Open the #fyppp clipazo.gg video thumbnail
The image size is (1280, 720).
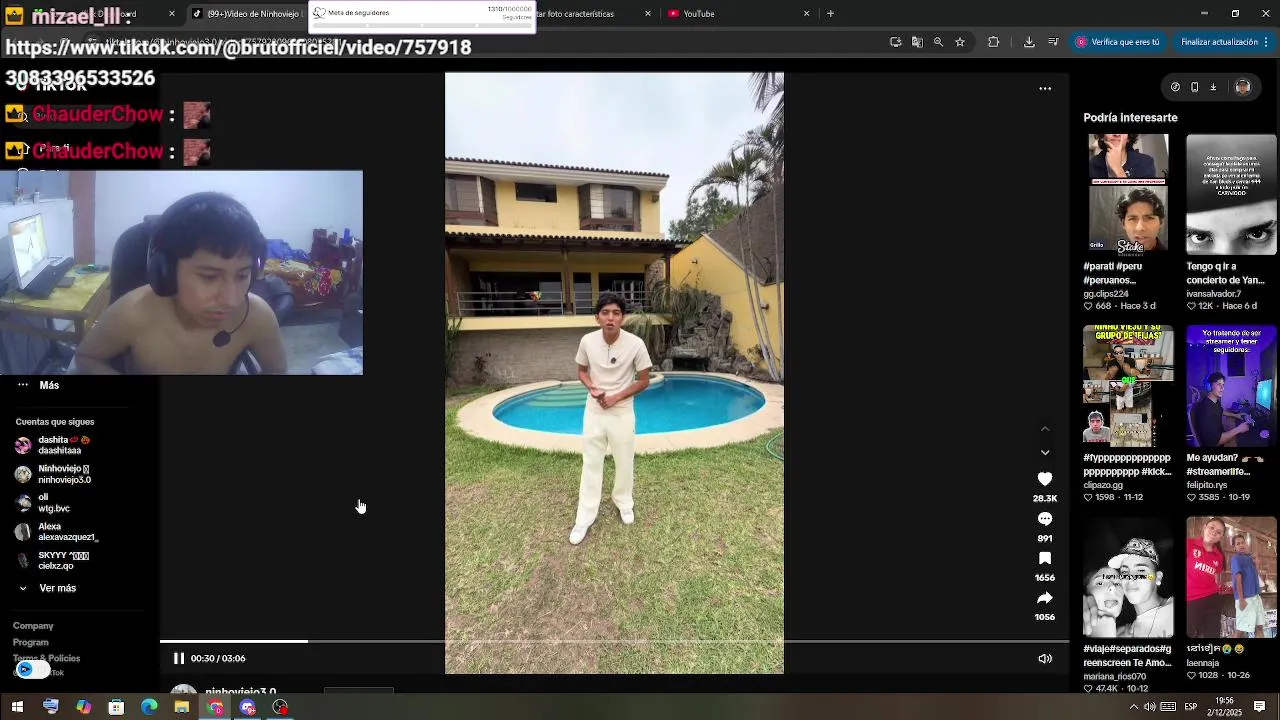click(1128, 386)
